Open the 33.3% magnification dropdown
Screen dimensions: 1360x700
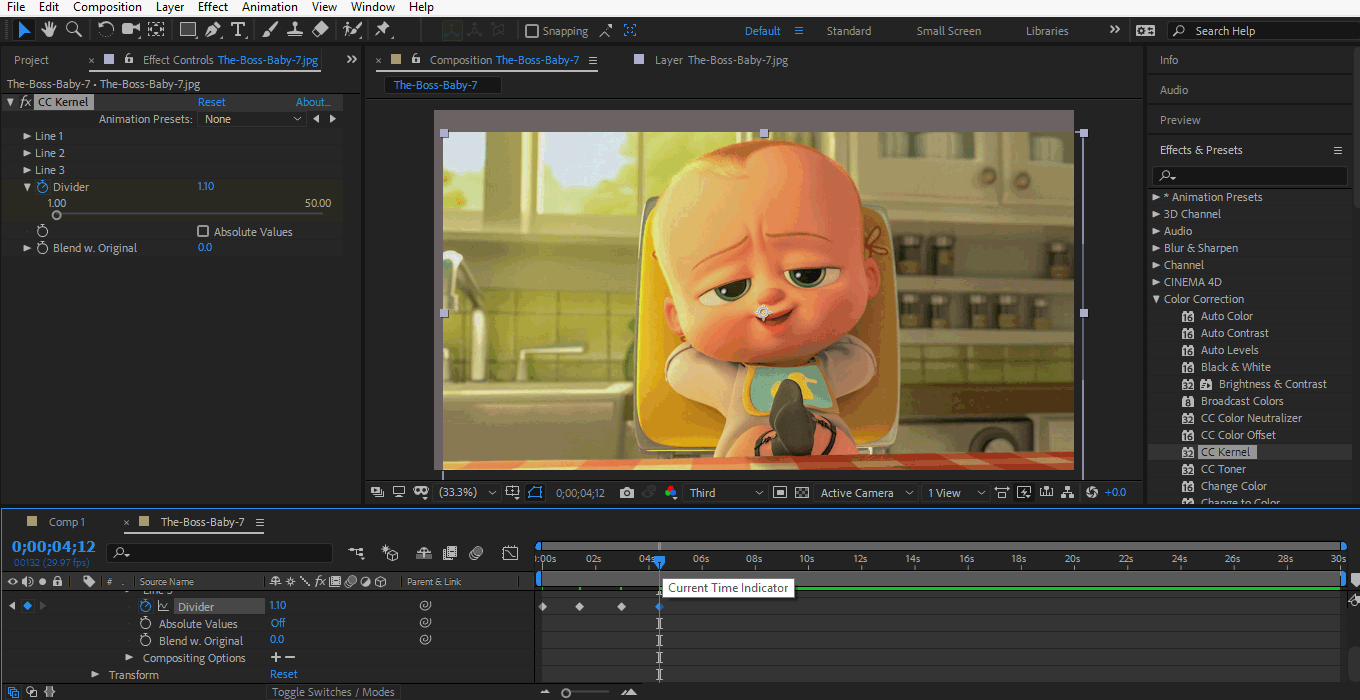point(466,492)
